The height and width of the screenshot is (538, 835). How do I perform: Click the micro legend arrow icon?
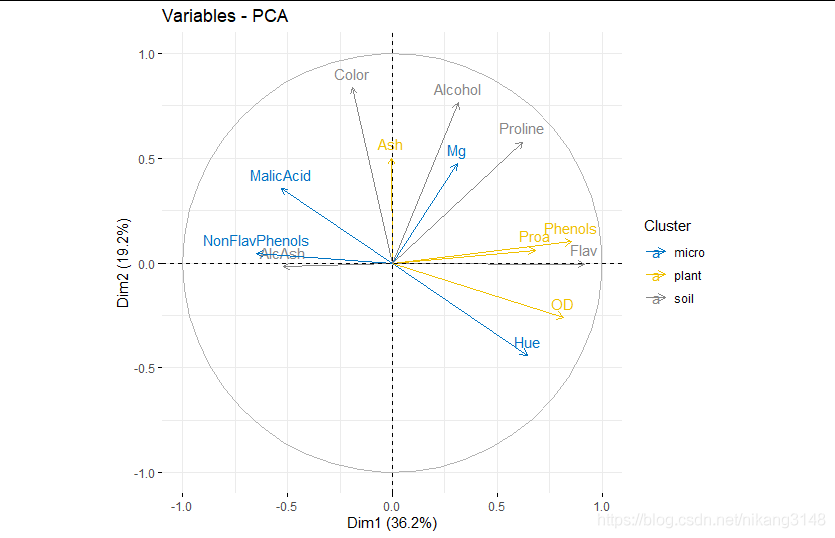[656, 252]
